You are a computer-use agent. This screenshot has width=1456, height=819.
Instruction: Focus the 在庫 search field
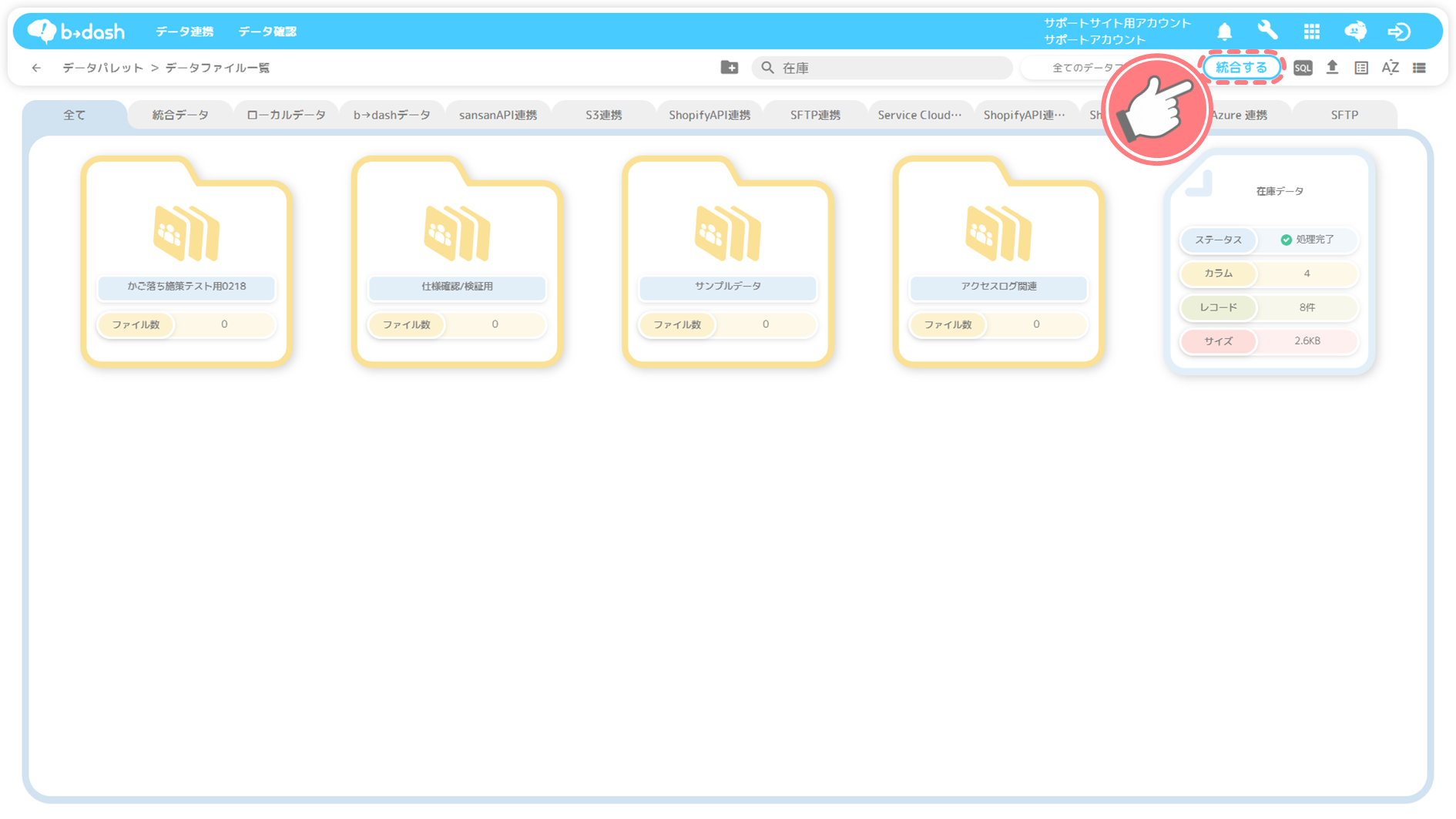click(882, 68)
